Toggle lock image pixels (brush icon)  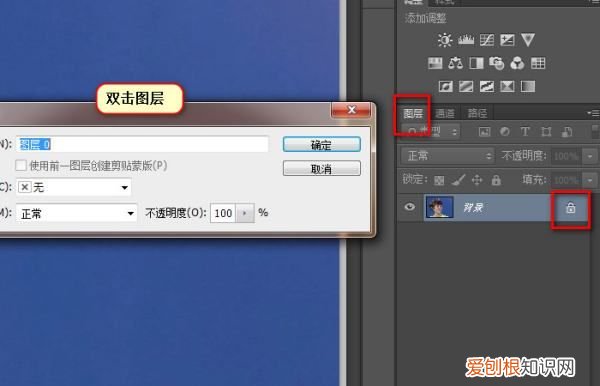coord(458,180)
